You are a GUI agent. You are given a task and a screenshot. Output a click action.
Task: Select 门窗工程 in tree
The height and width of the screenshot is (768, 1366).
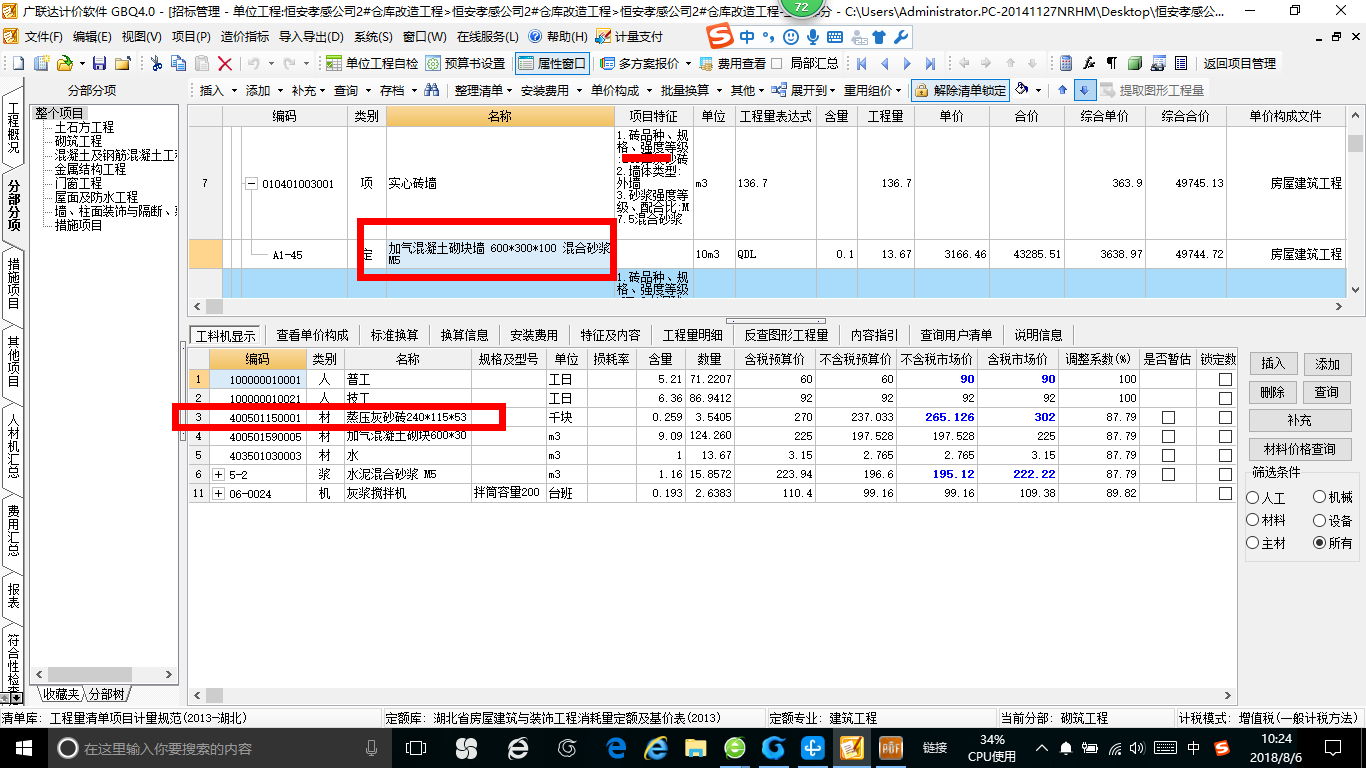(x=78, y=183)
